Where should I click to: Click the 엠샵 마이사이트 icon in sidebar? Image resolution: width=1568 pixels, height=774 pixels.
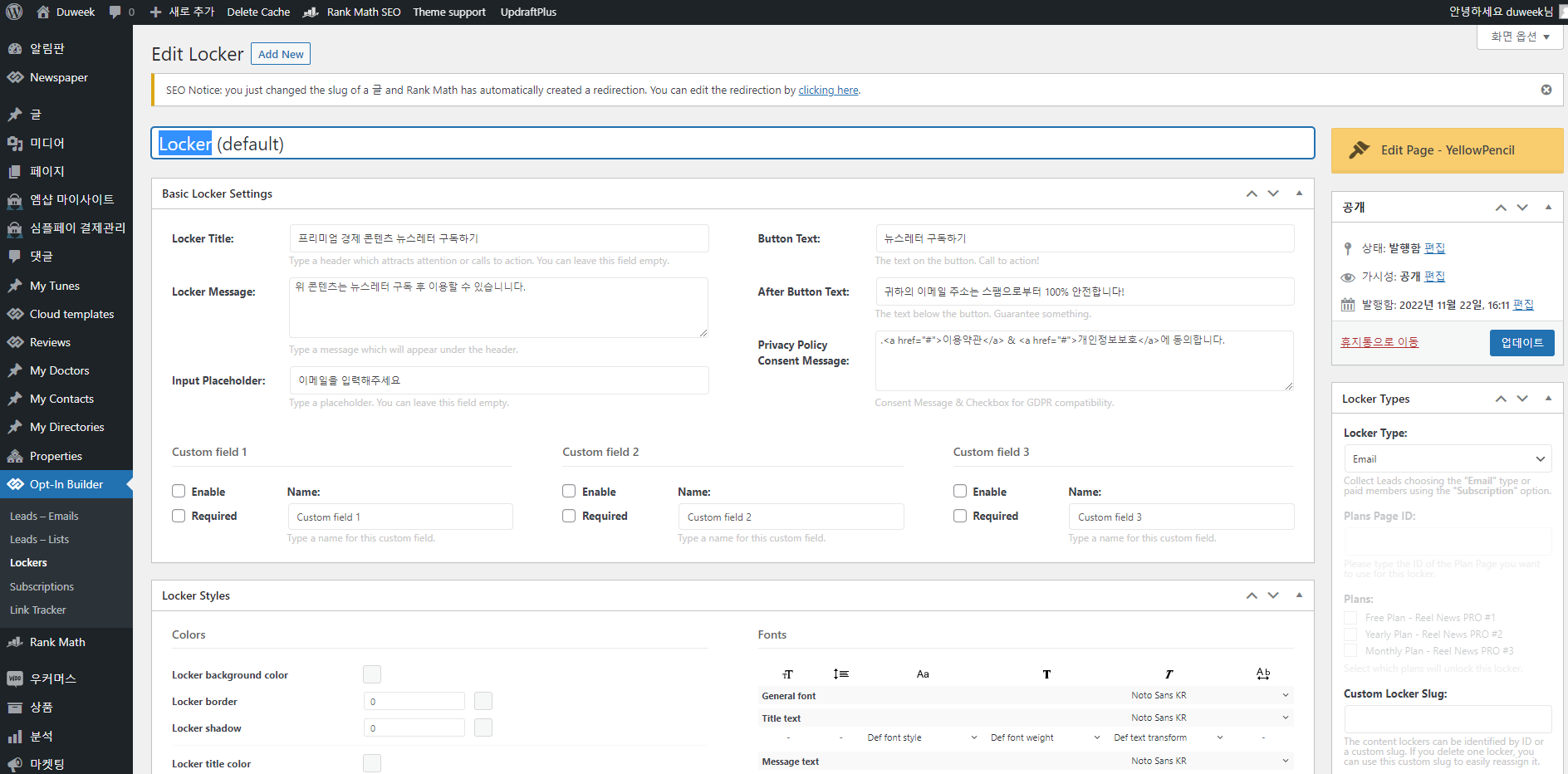pyautogui.click(x=15, y=200)
